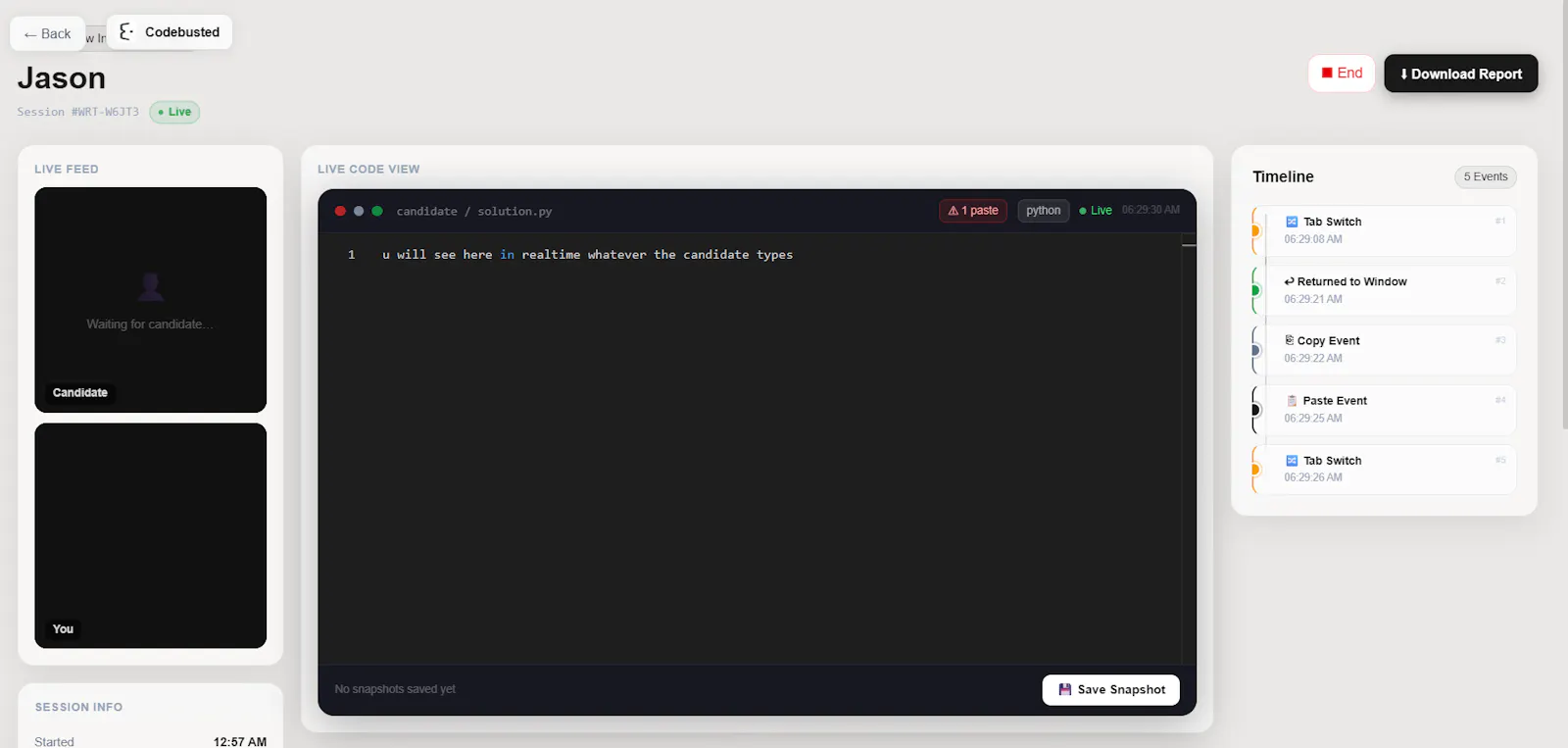This screenshot has height=748, width=1568.
Task: Click the 5 Events counter badge
Action: coord(1486,177)
